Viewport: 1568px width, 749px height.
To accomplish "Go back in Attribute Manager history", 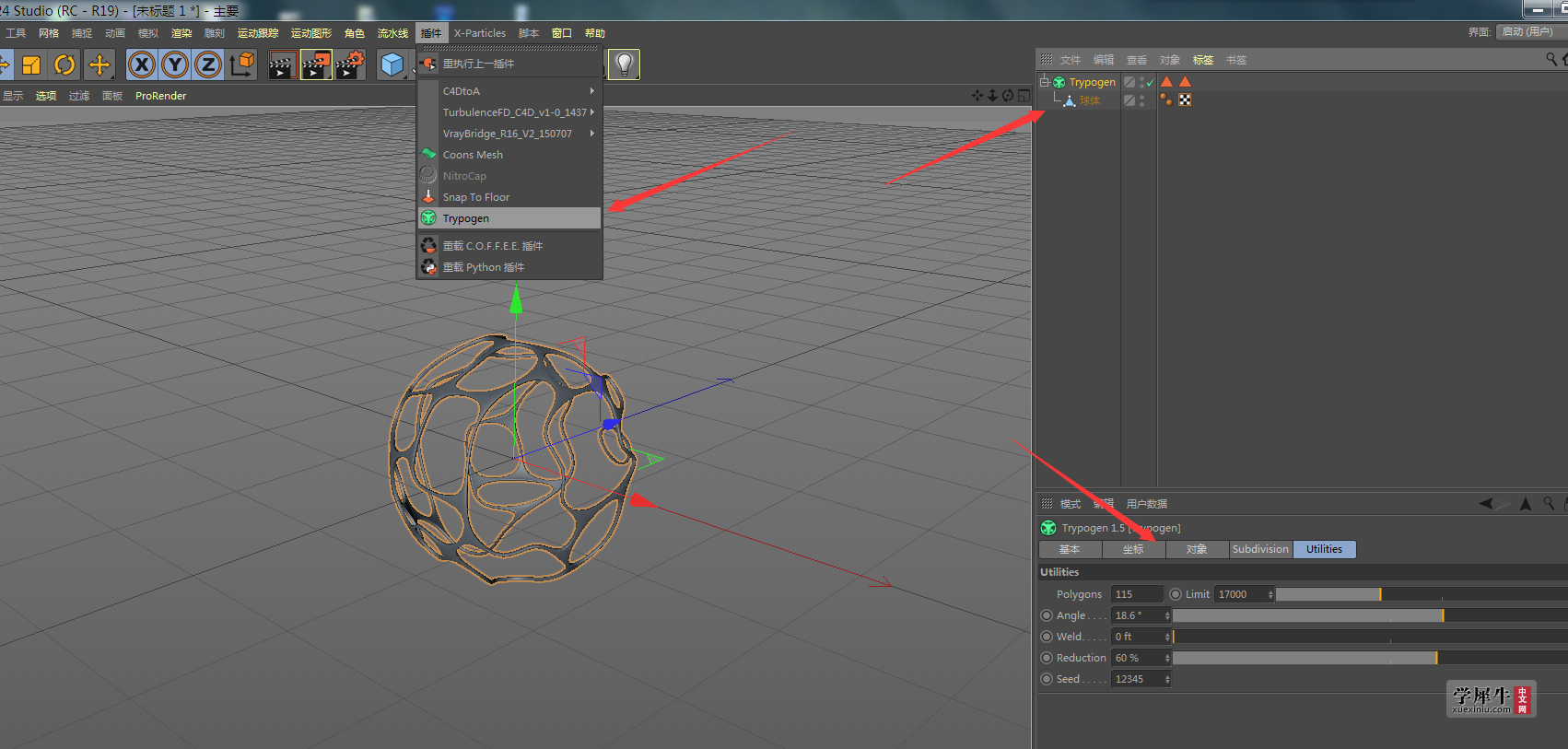I will 1487,503.
